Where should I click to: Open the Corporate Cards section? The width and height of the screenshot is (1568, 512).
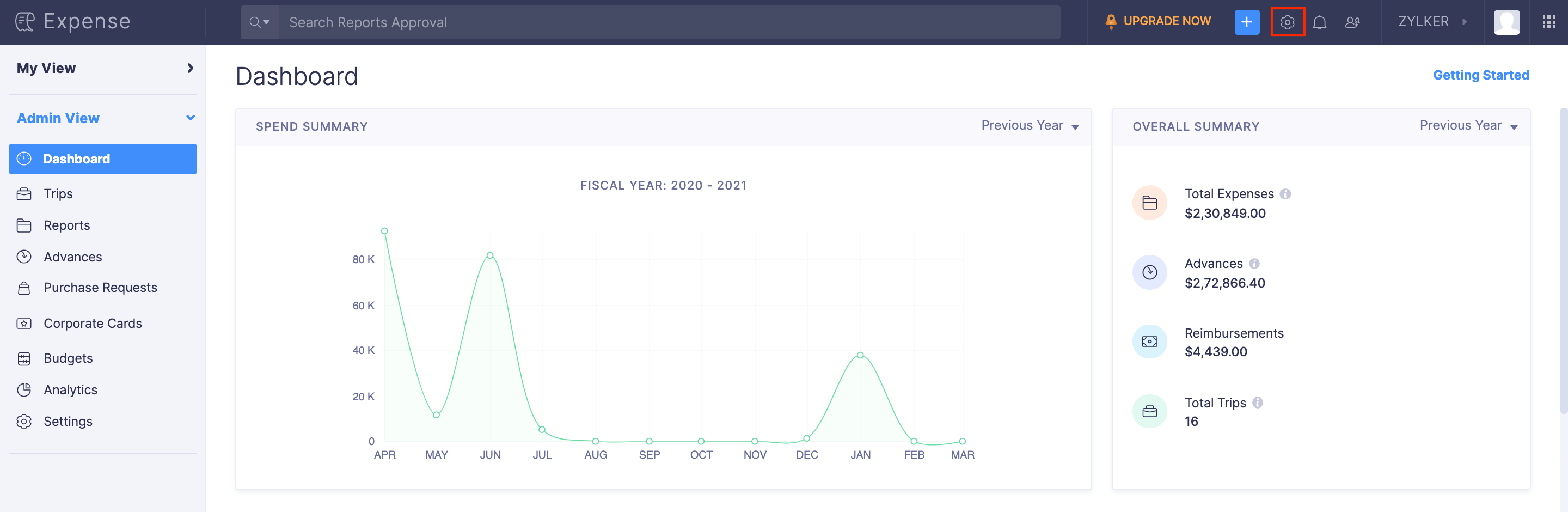tap(93, 324)
